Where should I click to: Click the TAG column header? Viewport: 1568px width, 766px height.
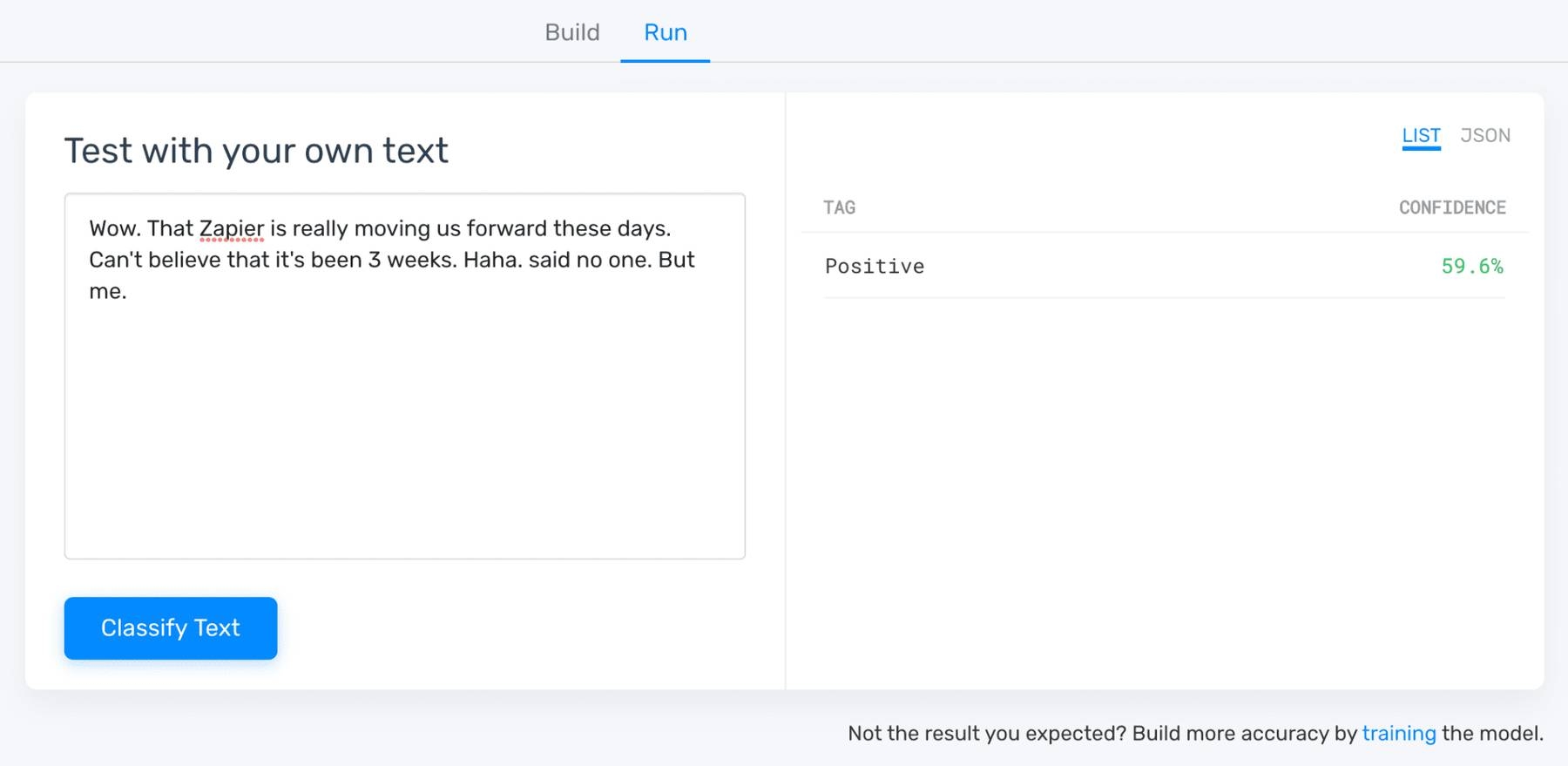pos(840,207)
